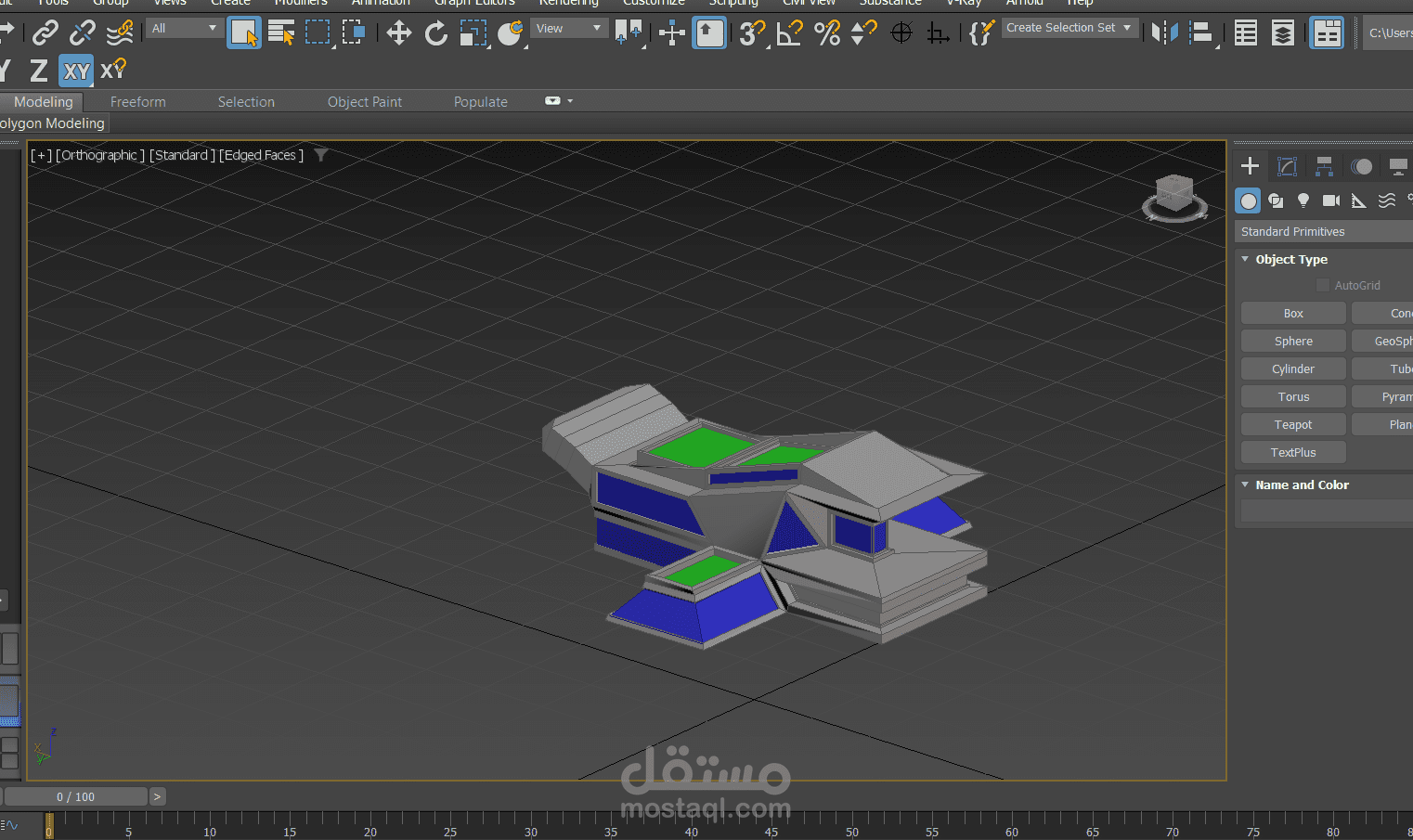The image size is (1413, 840).
Task: Click the Teapot primitive button
Action: click(x=1292, y=425)
